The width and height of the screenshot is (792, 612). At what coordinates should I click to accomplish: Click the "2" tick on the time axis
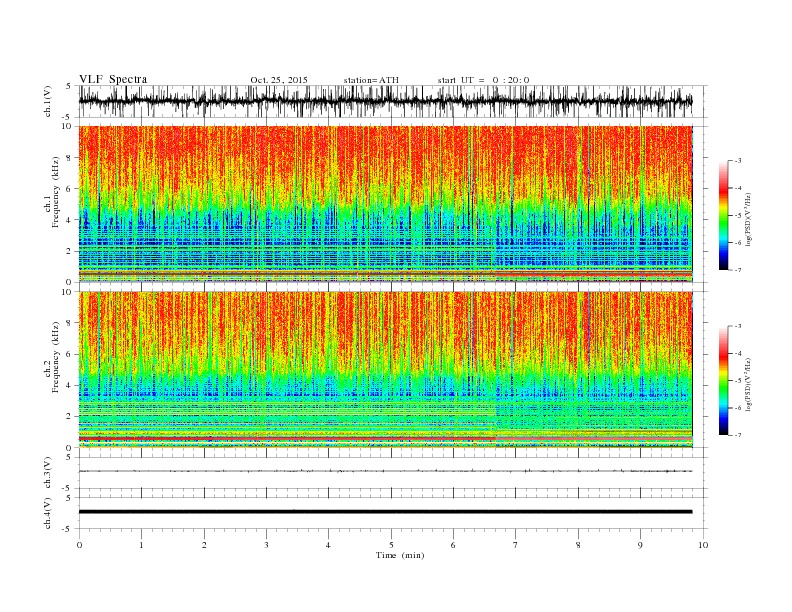tap(204, 545)
